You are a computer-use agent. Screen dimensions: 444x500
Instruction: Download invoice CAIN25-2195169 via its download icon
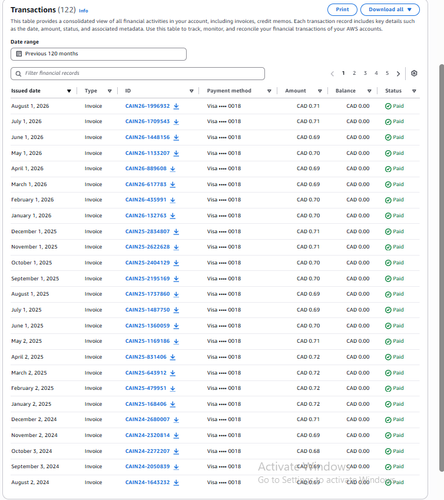coord(176,279)
